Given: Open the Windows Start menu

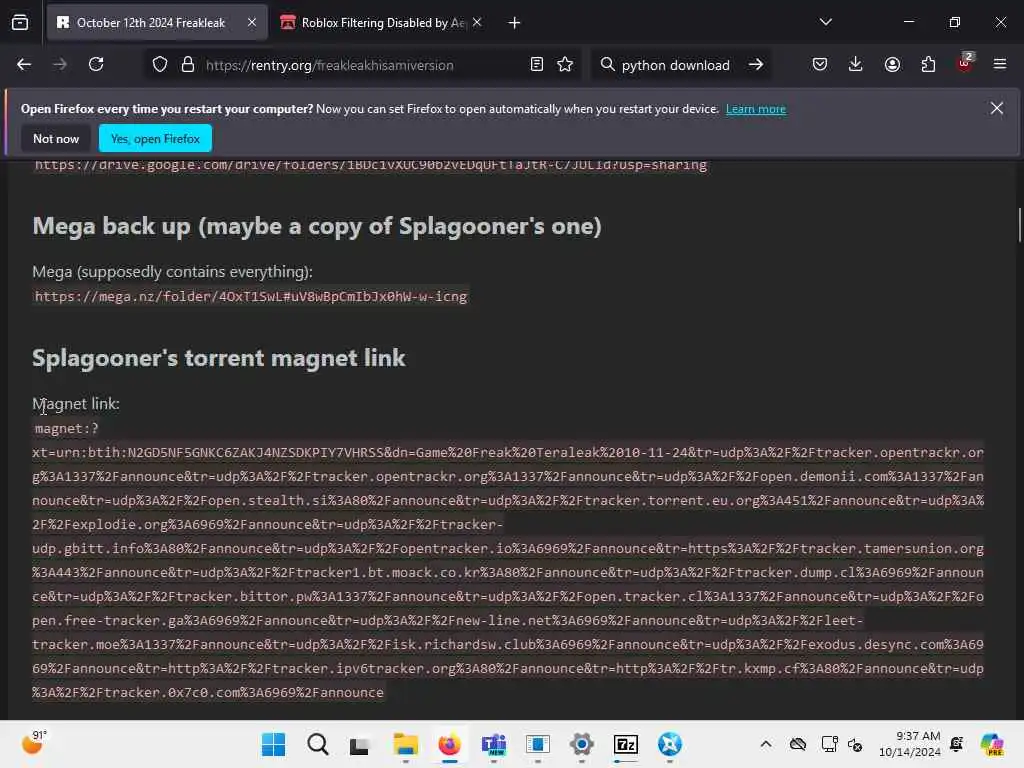Looking at the screenshot, I should [x=273, y=744].
